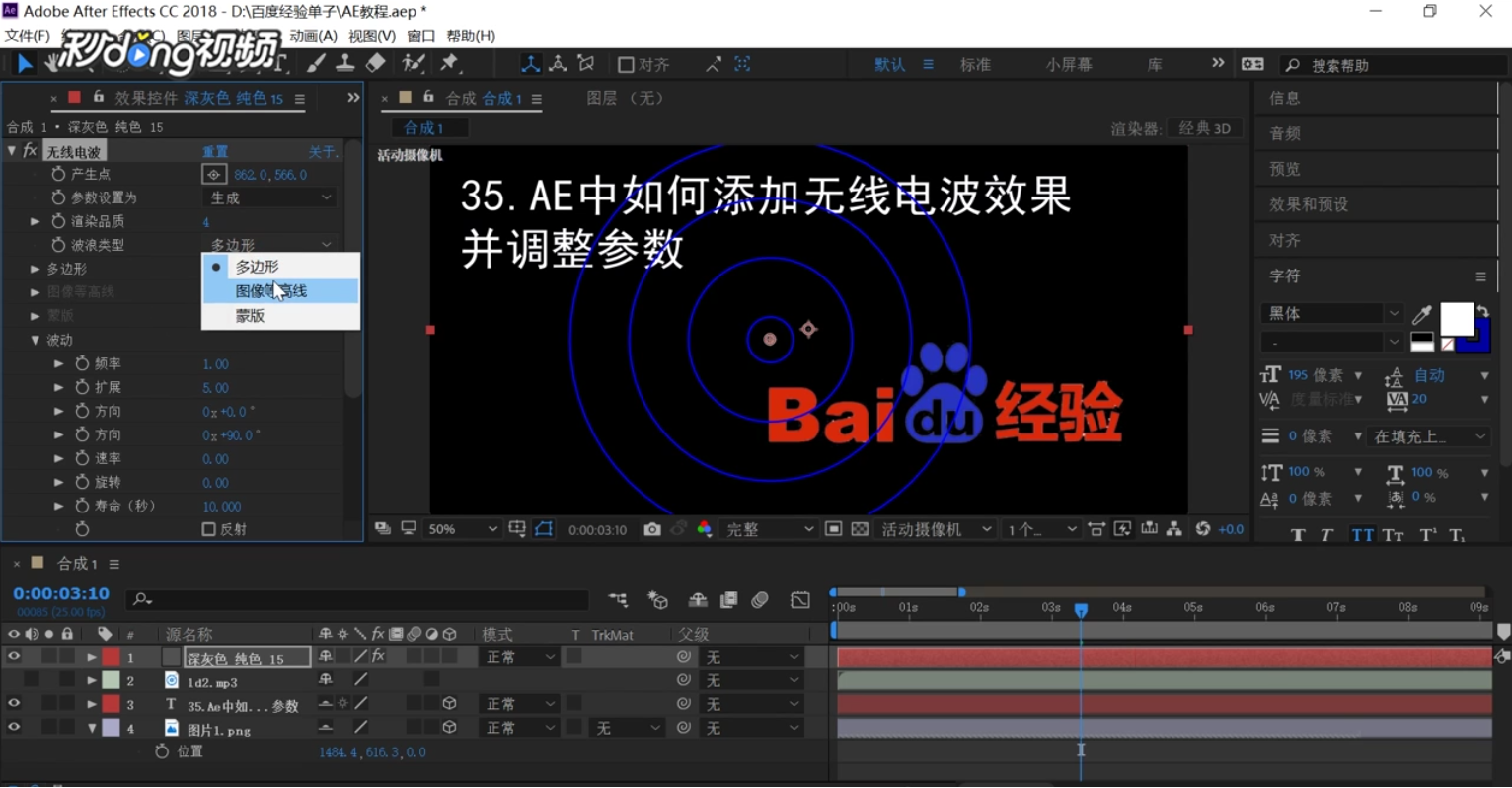Open the 预览 panel
Viewport: 1512px width, 788px height.
point(1285,169)
